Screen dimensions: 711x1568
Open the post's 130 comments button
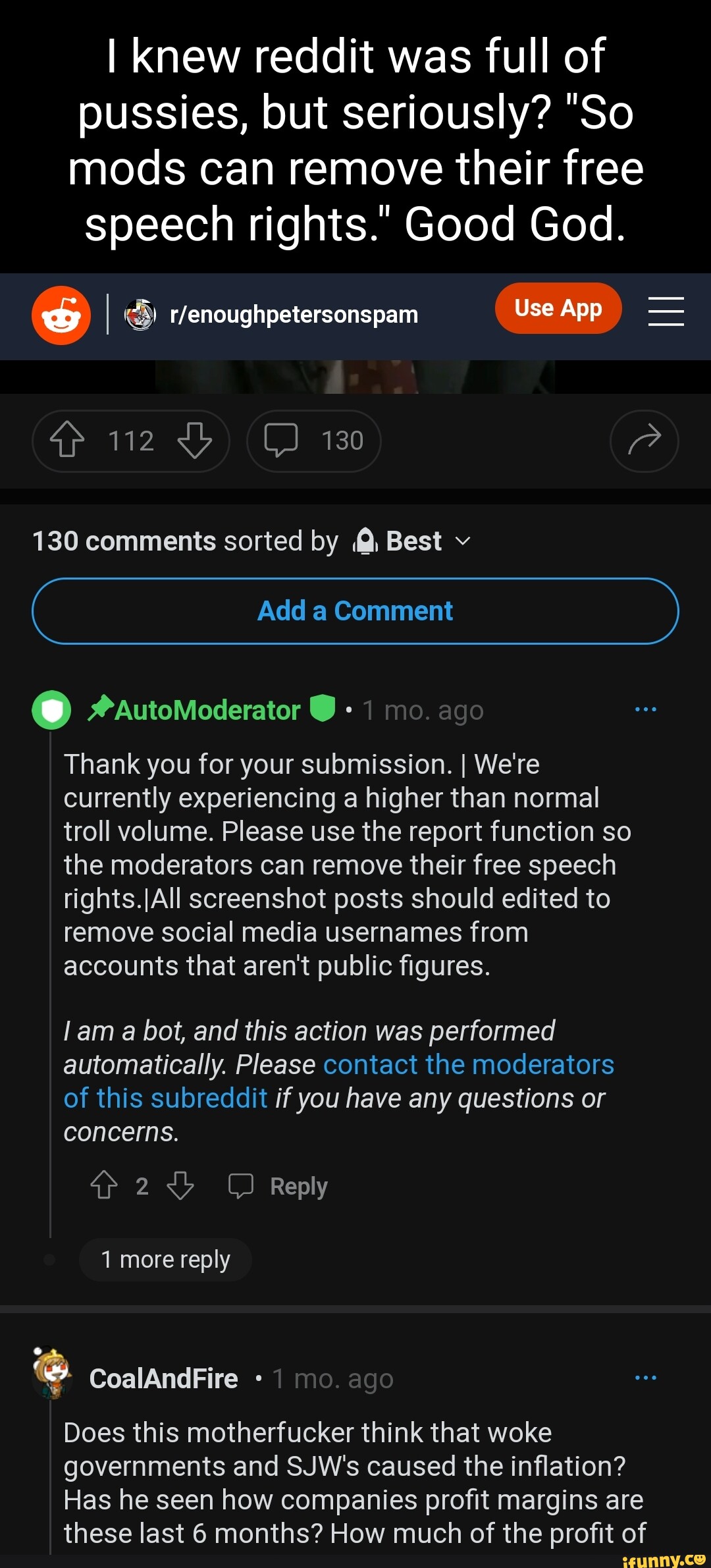314,441
